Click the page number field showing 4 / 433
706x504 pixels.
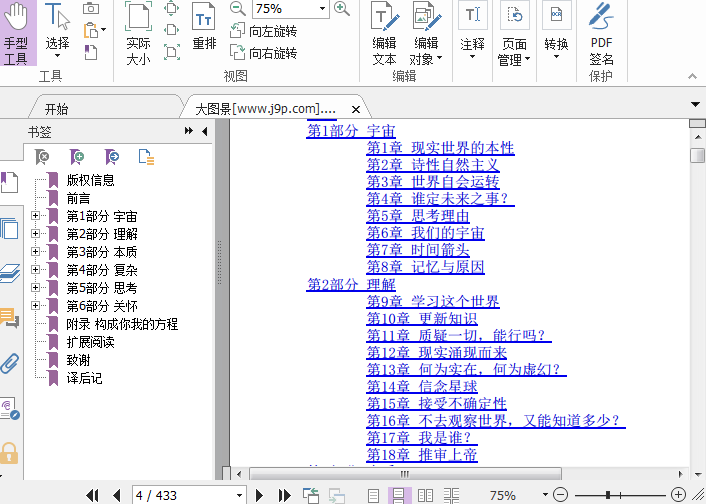pos(189,495)
